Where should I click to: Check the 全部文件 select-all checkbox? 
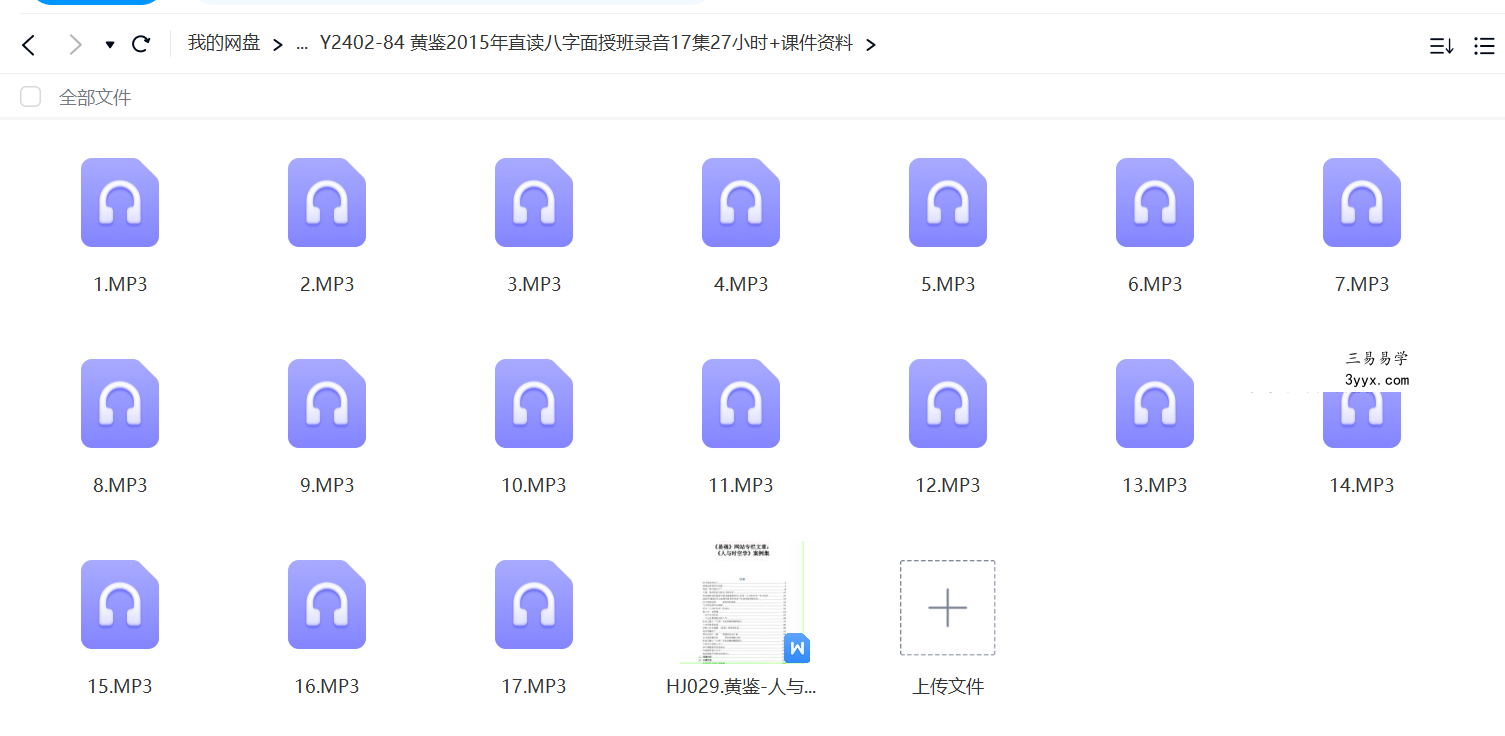(31, 97)
